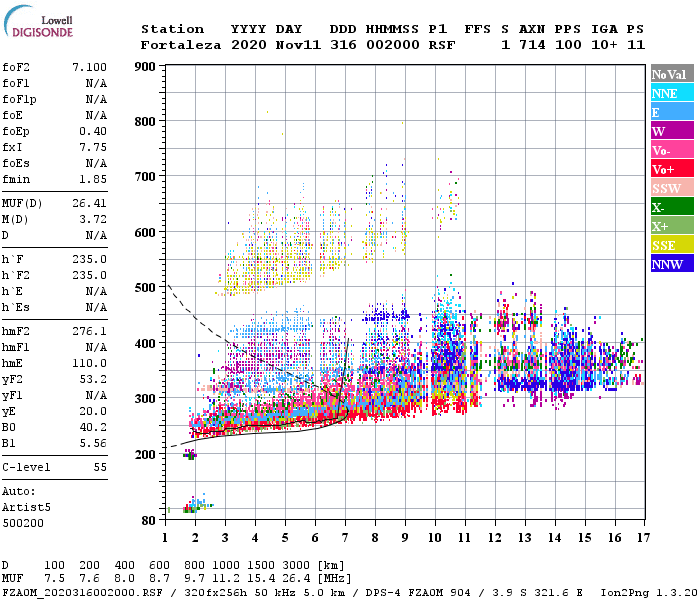
Task: Select the SSE yellow legend swatch
Action: [672, 245]
